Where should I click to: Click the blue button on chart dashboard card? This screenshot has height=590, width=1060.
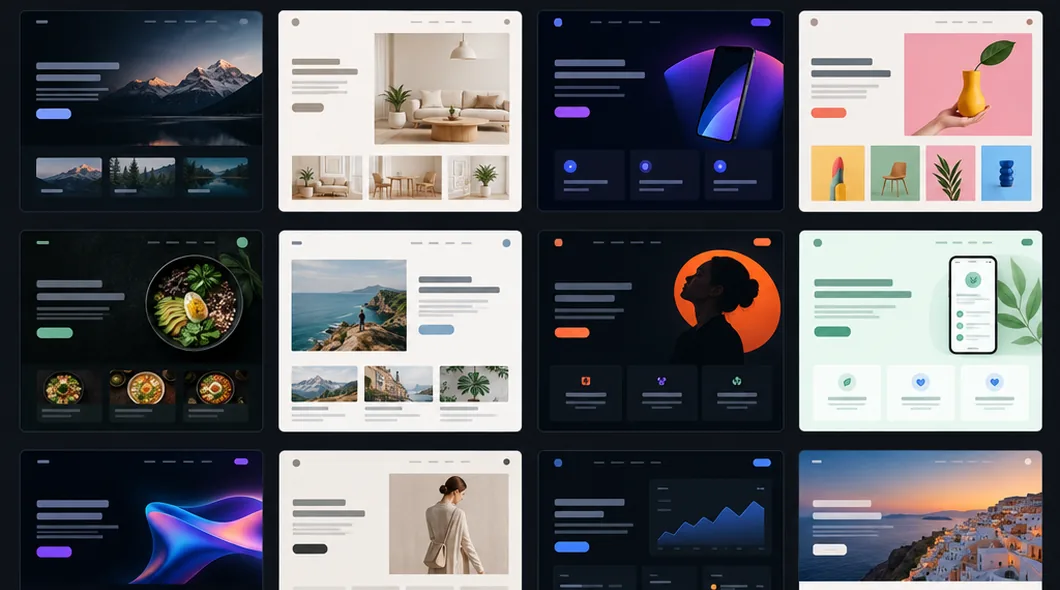click(572, 547)
